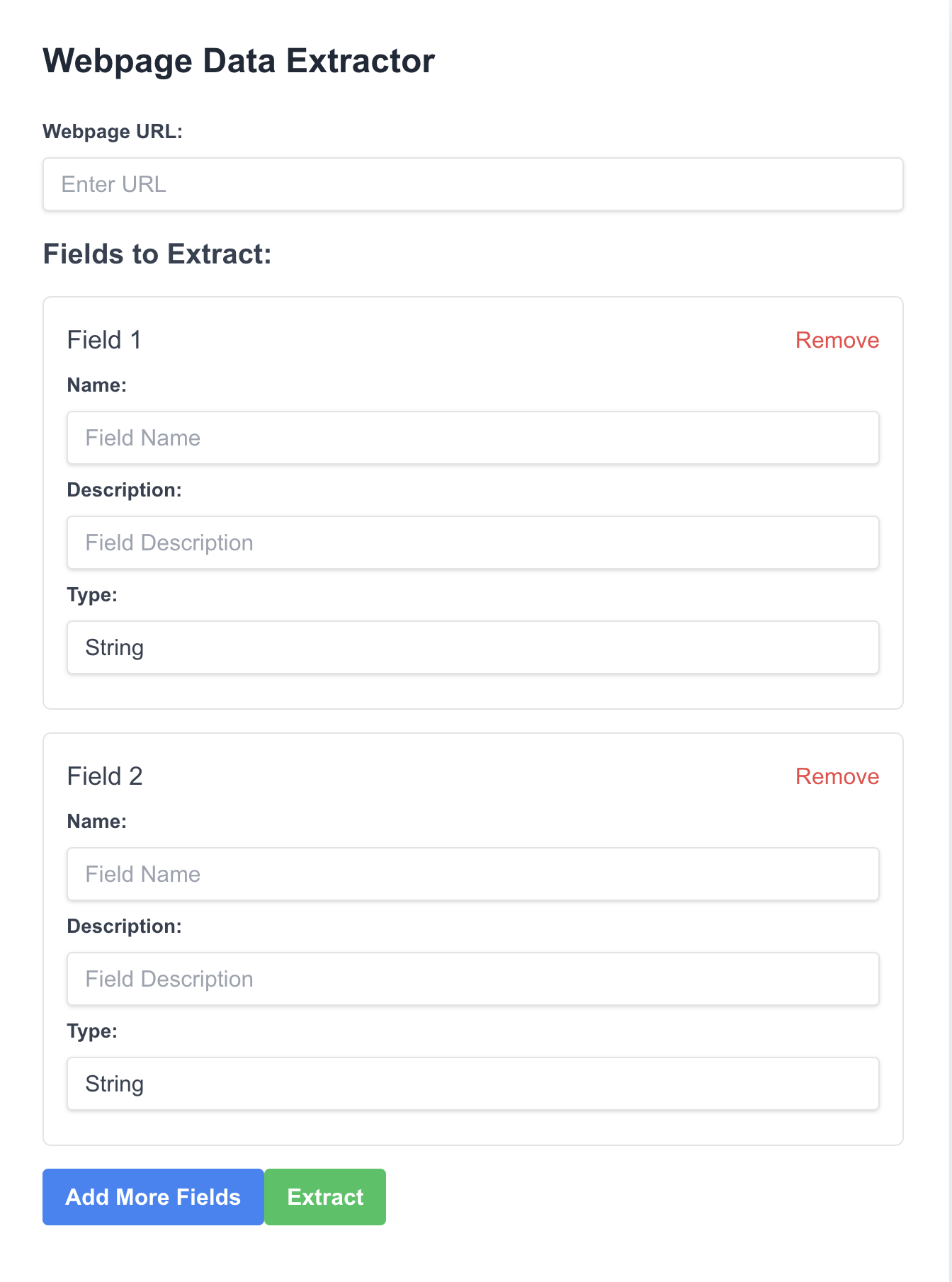This screenshot has height=1282, width=952.
Task: Click the Description label in Field 2
Action: tap(124, 926)
